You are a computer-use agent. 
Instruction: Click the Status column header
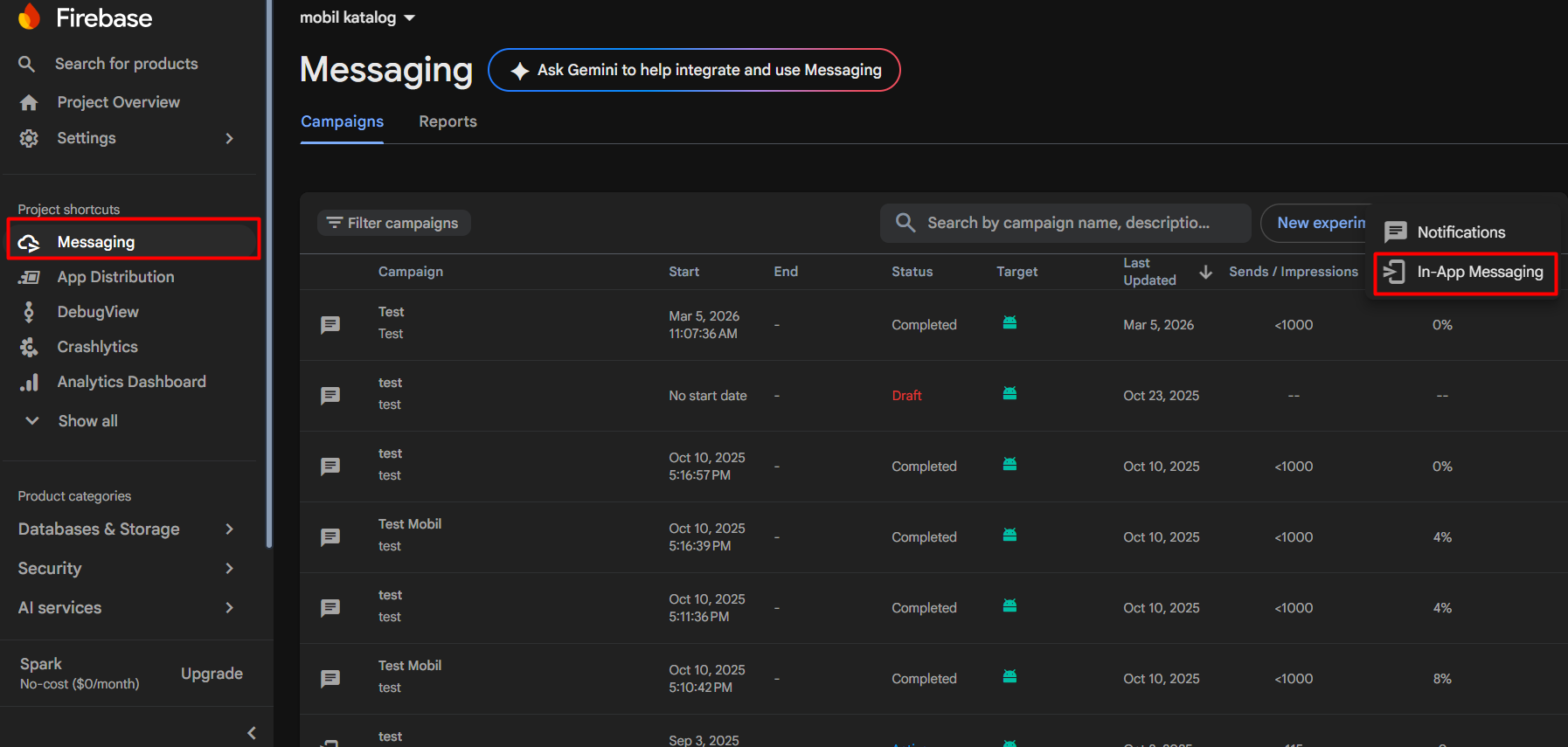(x=912, y=272)
